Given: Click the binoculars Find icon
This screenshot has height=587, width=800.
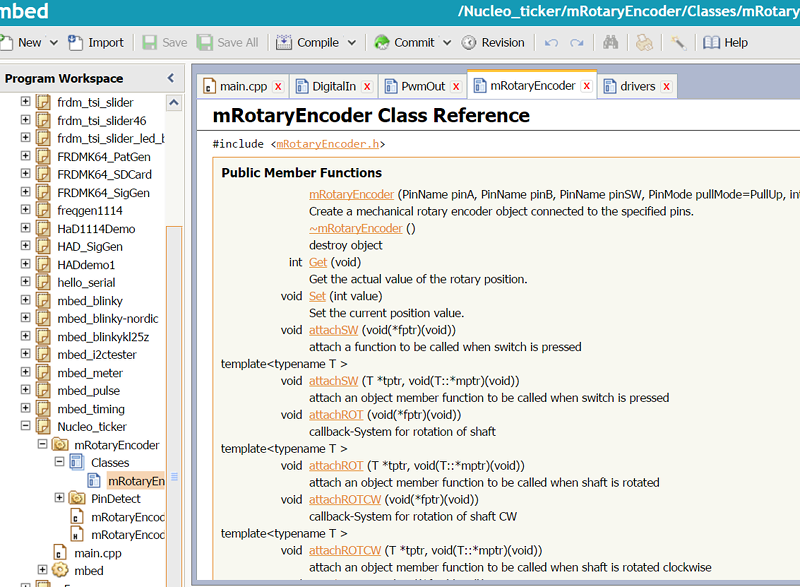Looking at the screenshot, I should [611, 42].
